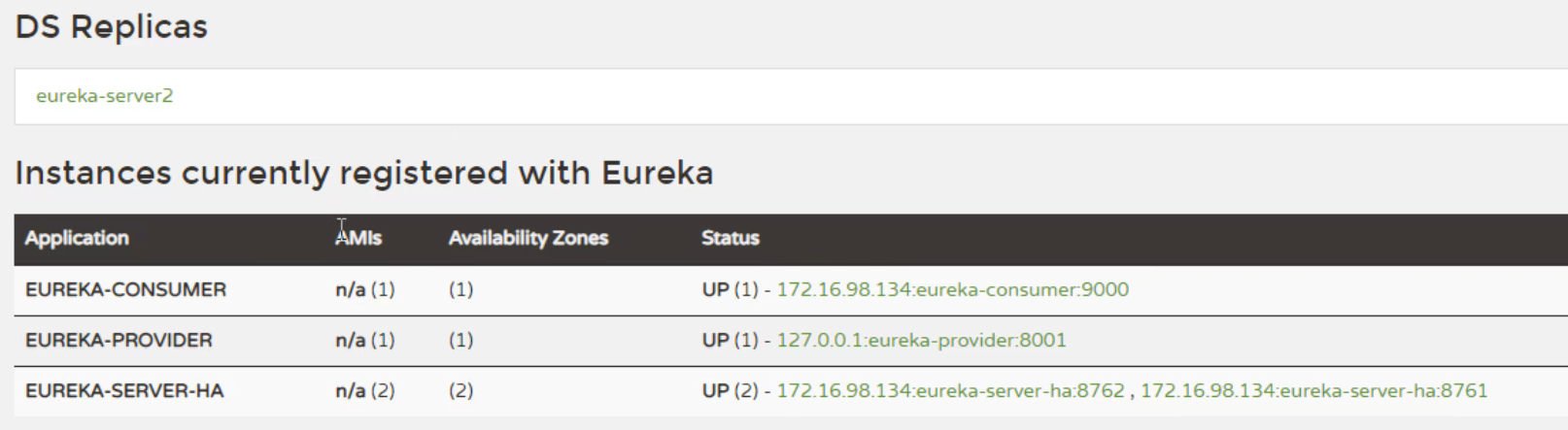The image size is (1568, 430).
Task: Open the eureka-consumer:9000 instance link
Action: tap(952, 289)
